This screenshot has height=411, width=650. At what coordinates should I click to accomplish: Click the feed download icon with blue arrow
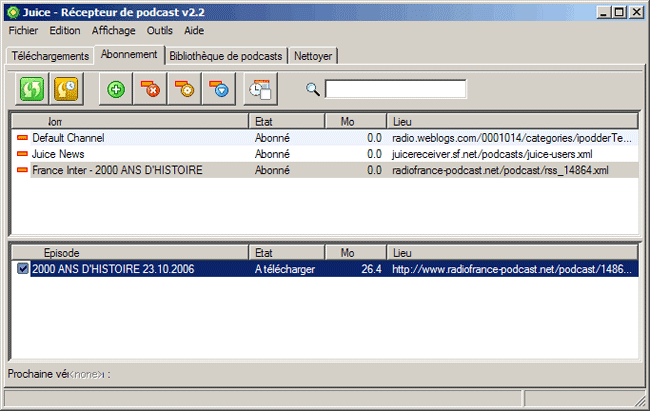click(x=219, y=88)
